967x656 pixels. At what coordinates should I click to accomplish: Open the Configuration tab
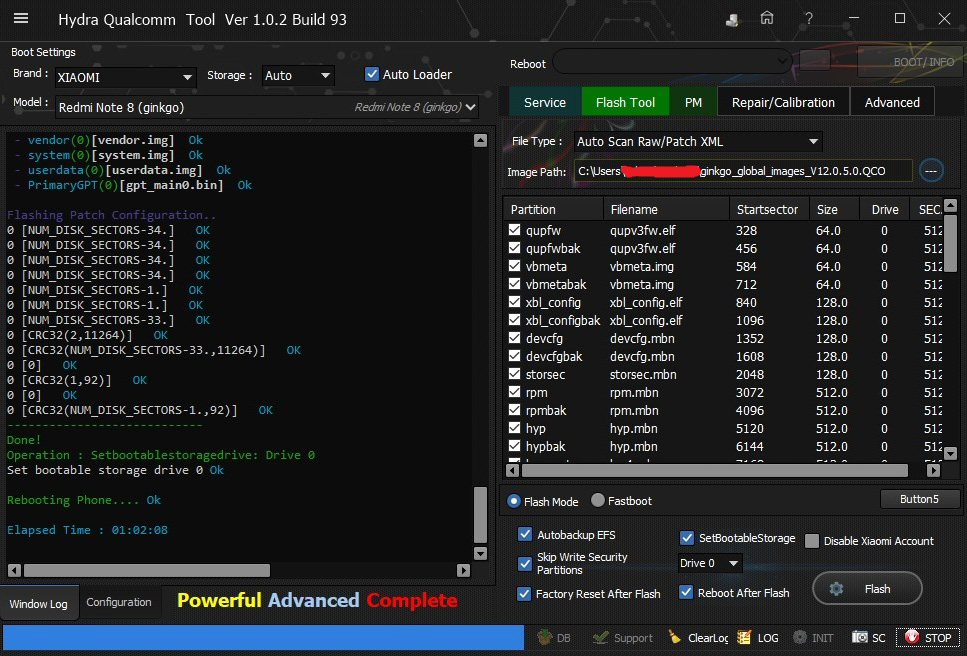pos(119,602)
